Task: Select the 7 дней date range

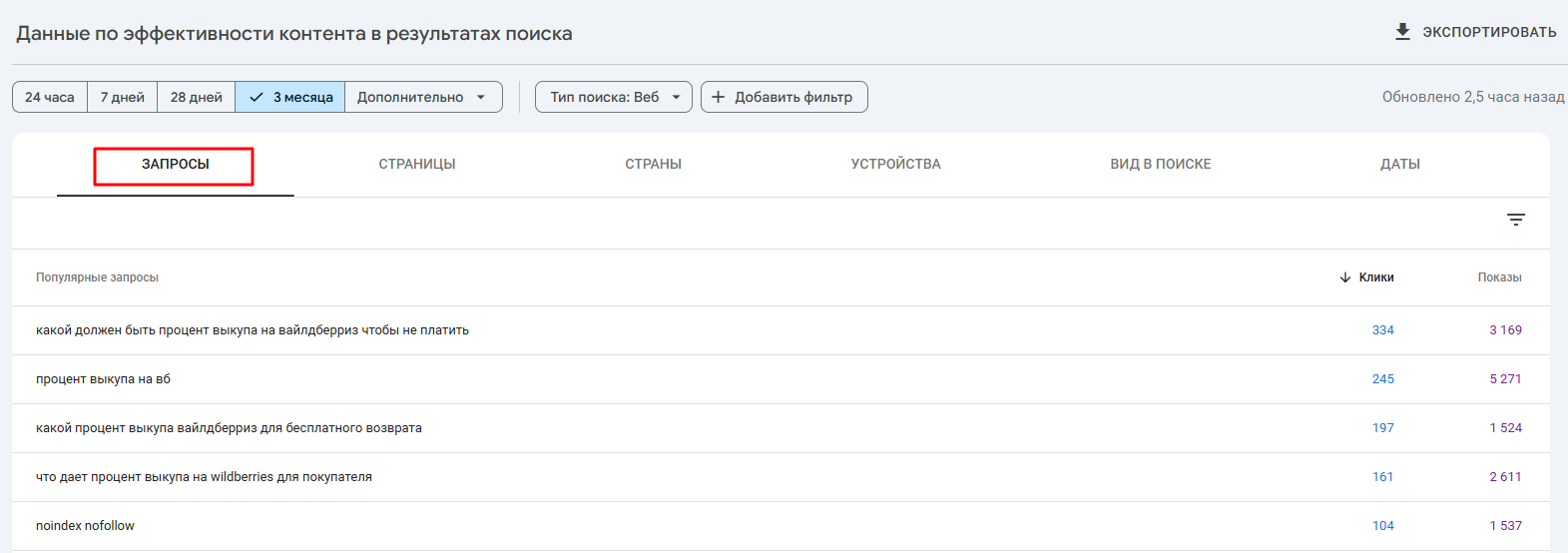Action: pos(122,97)
